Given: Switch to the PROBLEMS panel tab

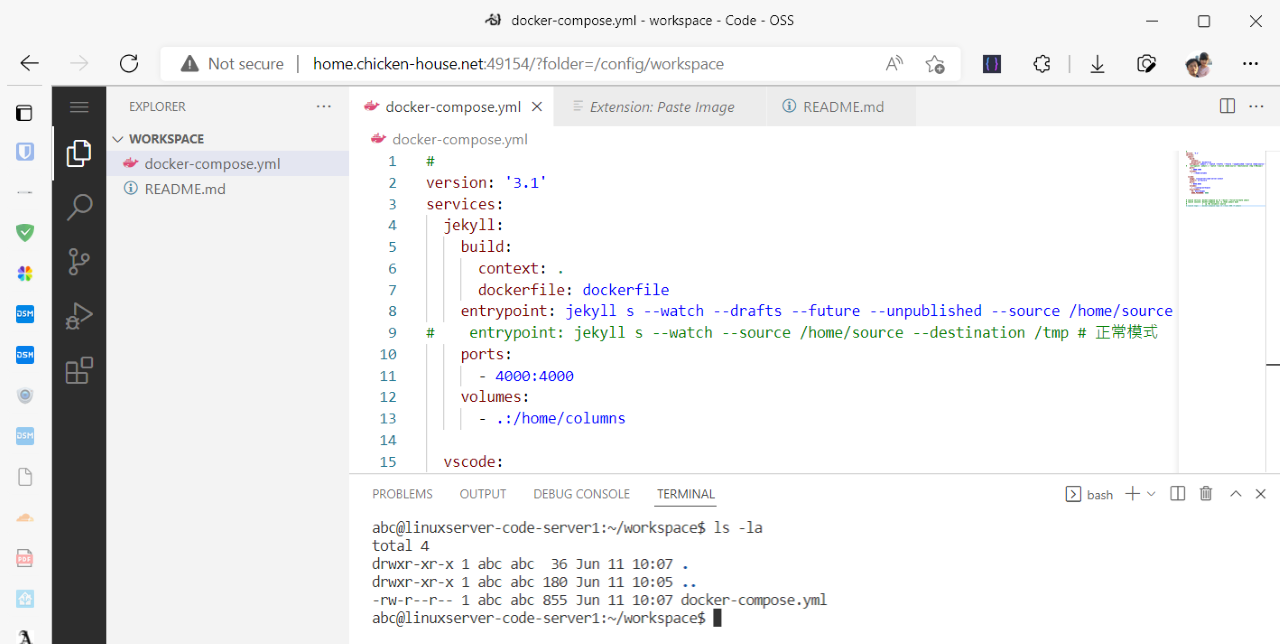Looking at the screenshot, I should click(x=402, y=494).
